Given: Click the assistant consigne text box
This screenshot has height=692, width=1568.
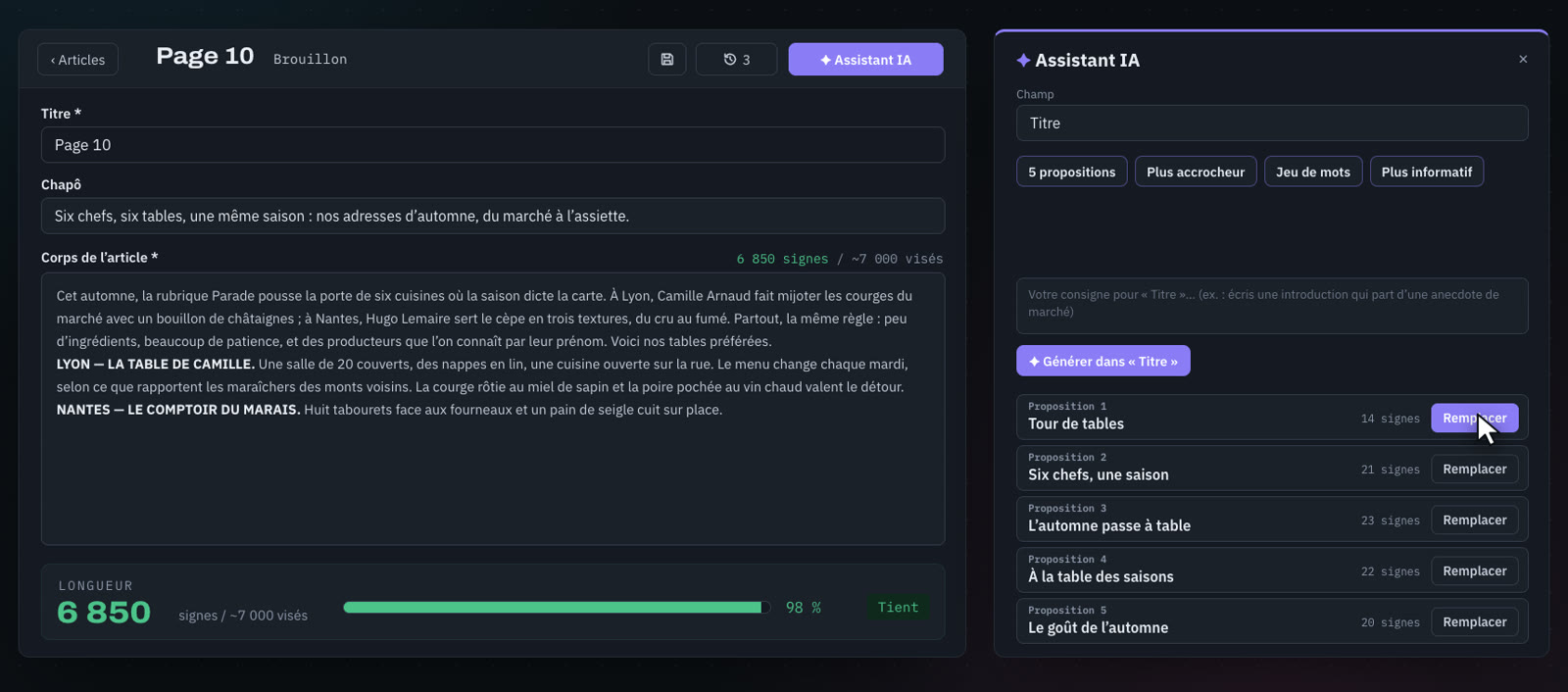Looking at the screenshot, I should click(1271, 305).
